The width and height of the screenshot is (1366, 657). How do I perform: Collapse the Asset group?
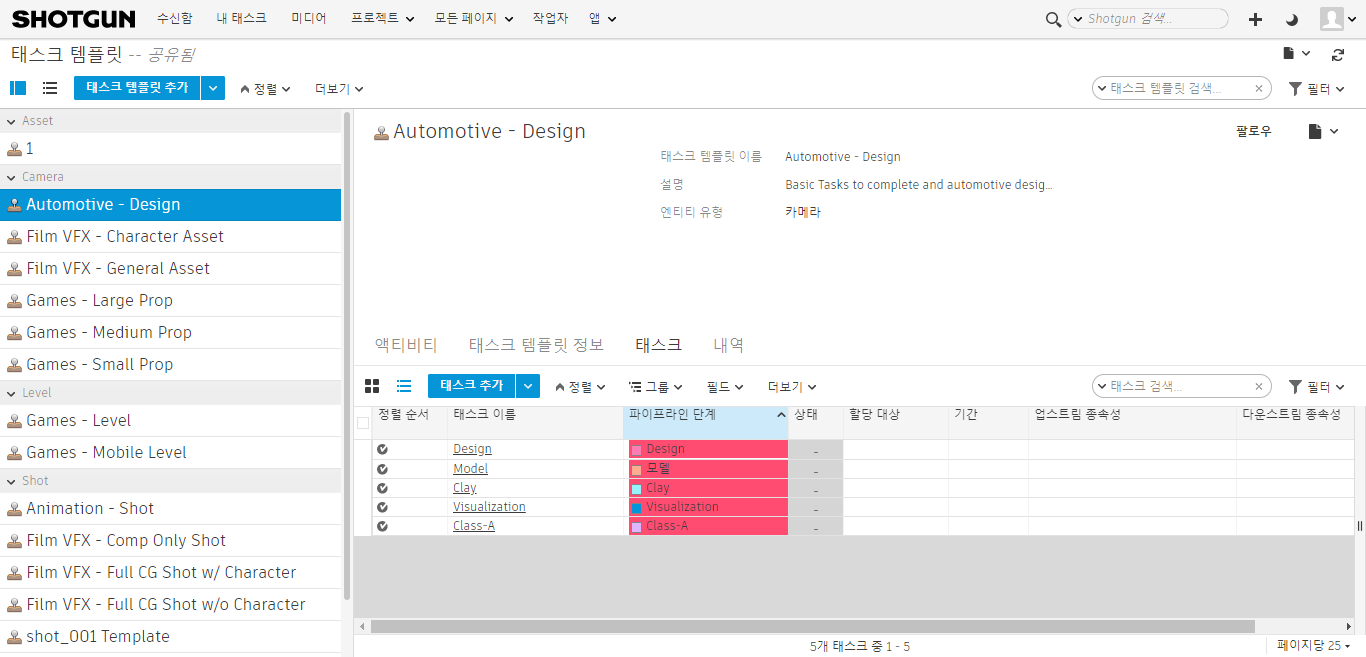click(11, 121)
